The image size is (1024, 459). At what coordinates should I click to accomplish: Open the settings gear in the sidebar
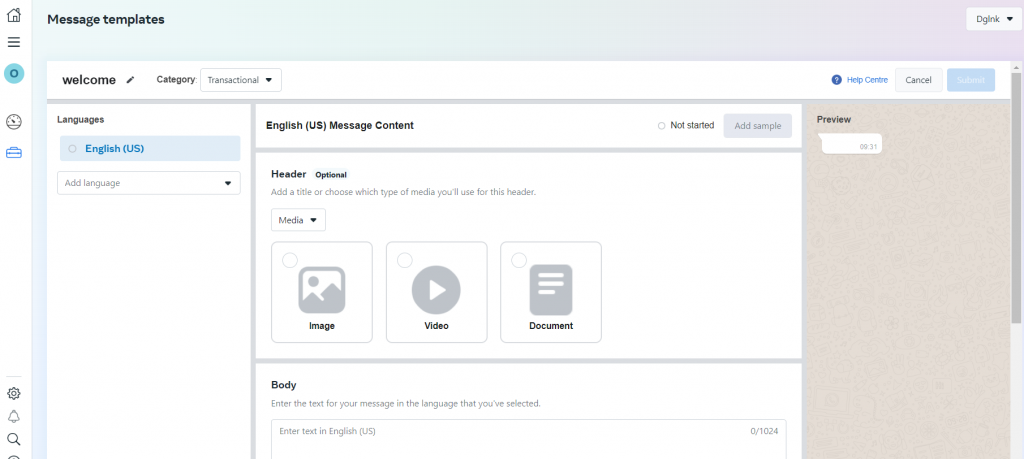point(14,393)
